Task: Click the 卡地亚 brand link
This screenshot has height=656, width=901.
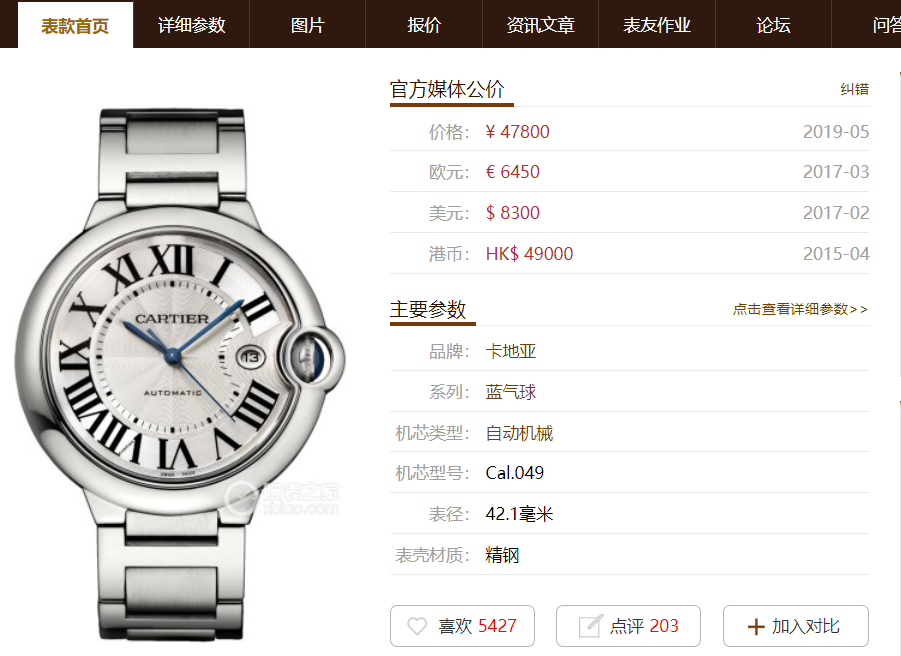Action: pos(511,351)
